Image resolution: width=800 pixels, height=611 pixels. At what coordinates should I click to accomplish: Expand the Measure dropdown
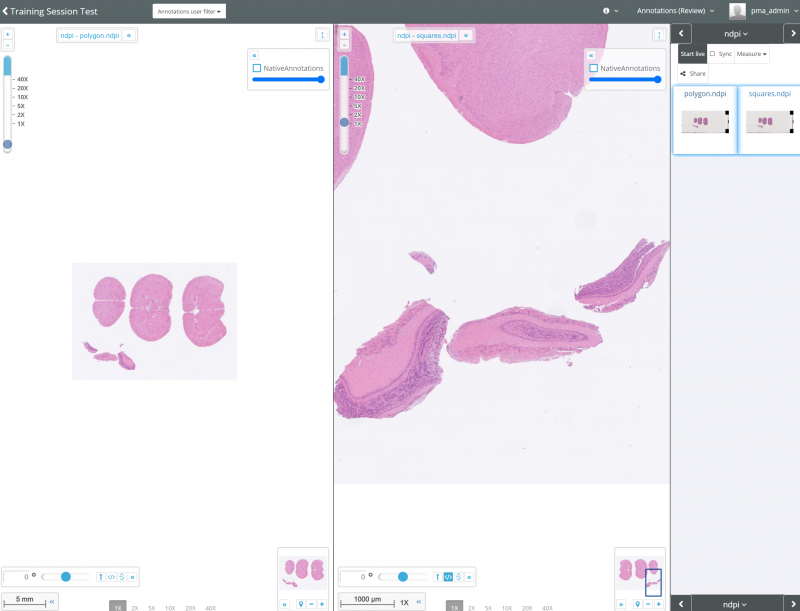point(752,53)
